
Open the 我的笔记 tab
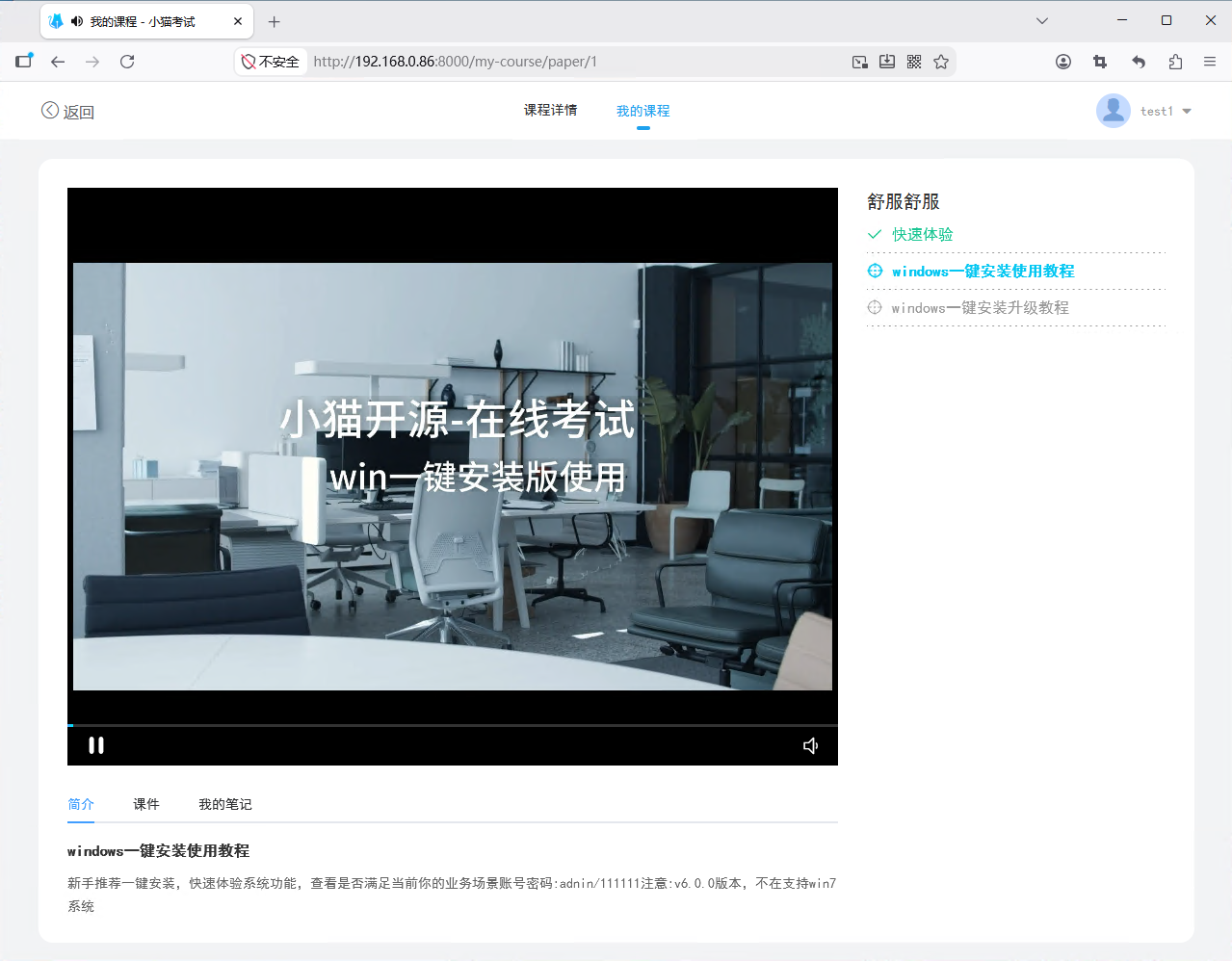tap(224, 804)
